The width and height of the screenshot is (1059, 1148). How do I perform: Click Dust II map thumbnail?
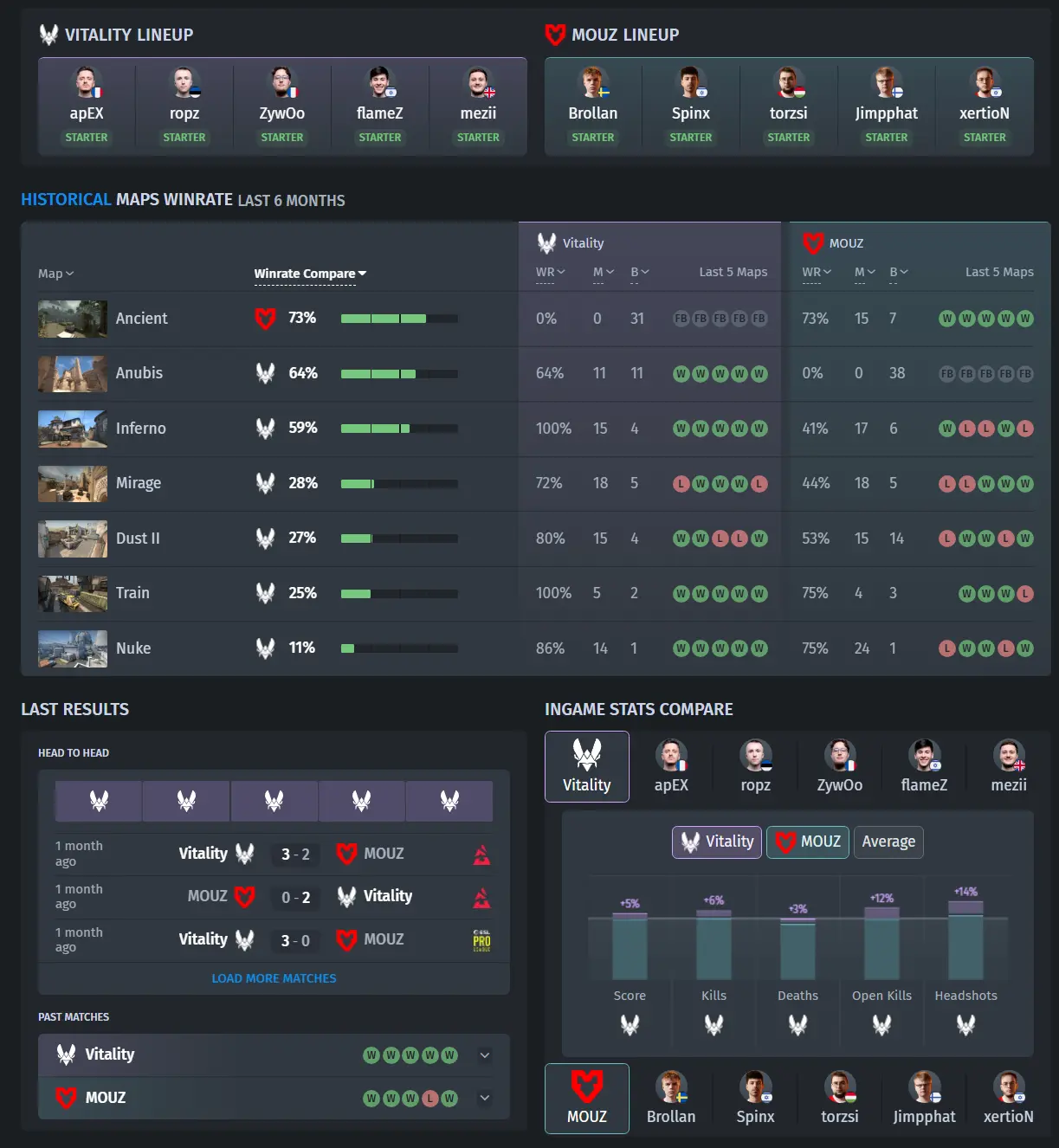pos(73,539)
